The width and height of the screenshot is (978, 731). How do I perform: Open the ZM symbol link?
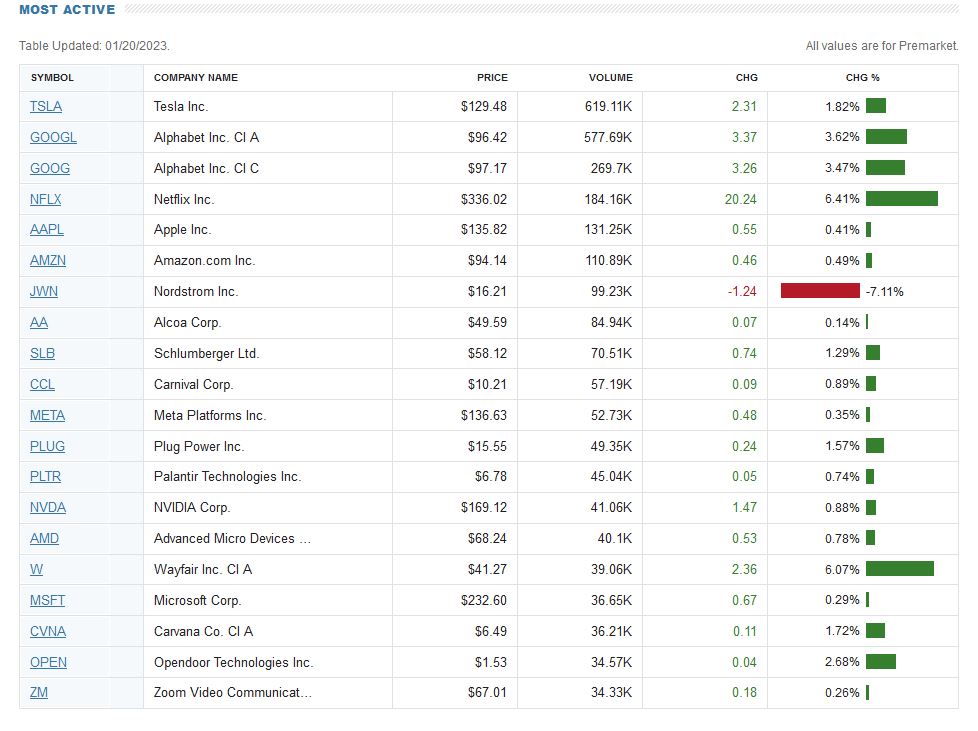39,692
